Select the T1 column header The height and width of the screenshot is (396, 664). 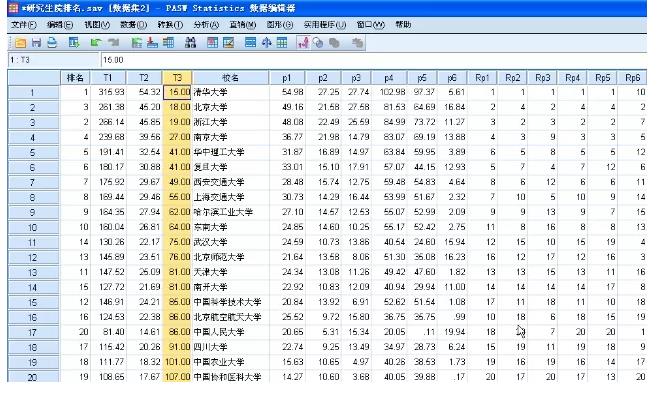point(108,78)
